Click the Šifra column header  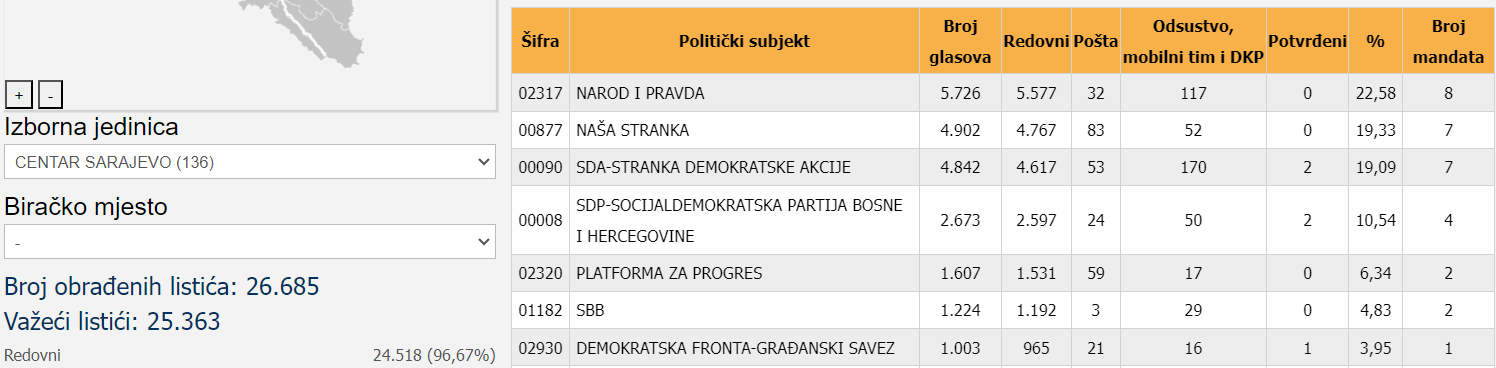[x=540, y=41]
